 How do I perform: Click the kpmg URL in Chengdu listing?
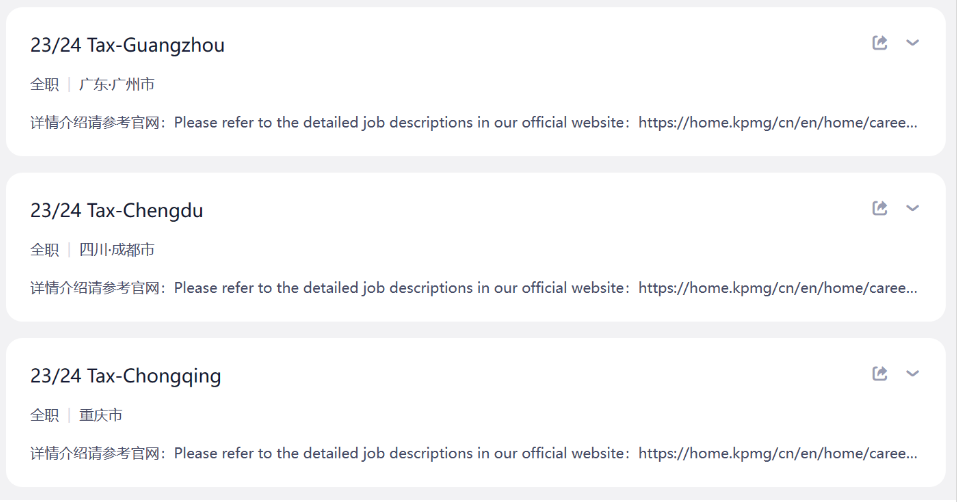(778, 288)
